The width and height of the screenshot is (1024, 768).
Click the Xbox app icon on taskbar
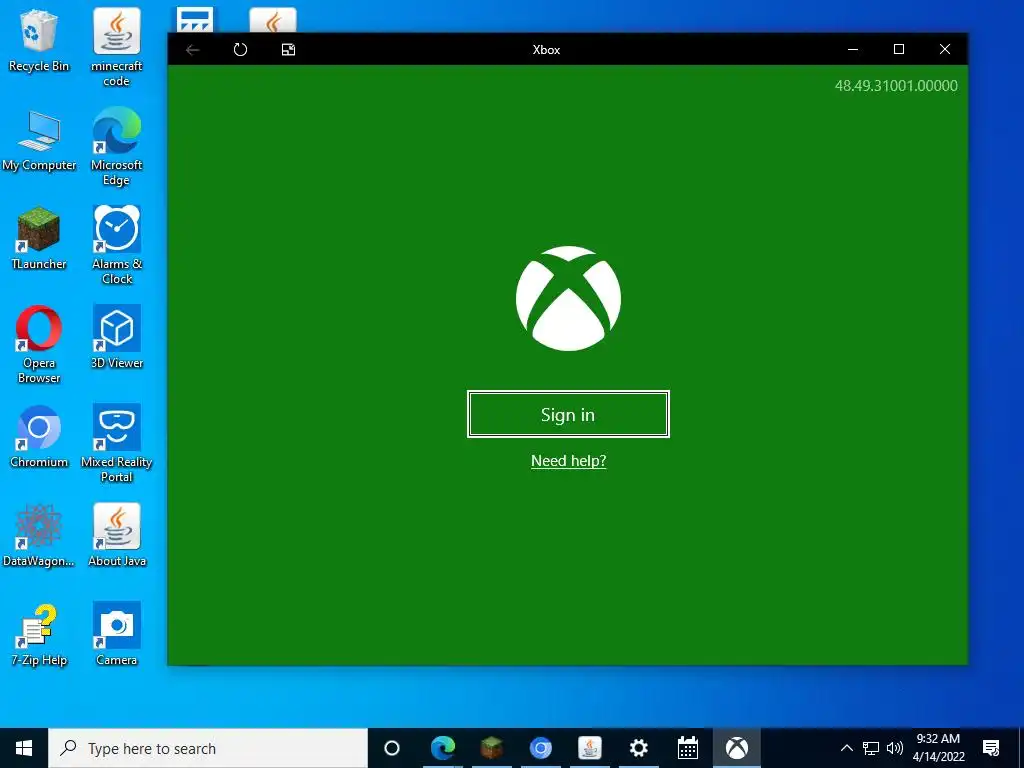click(737, 748)
